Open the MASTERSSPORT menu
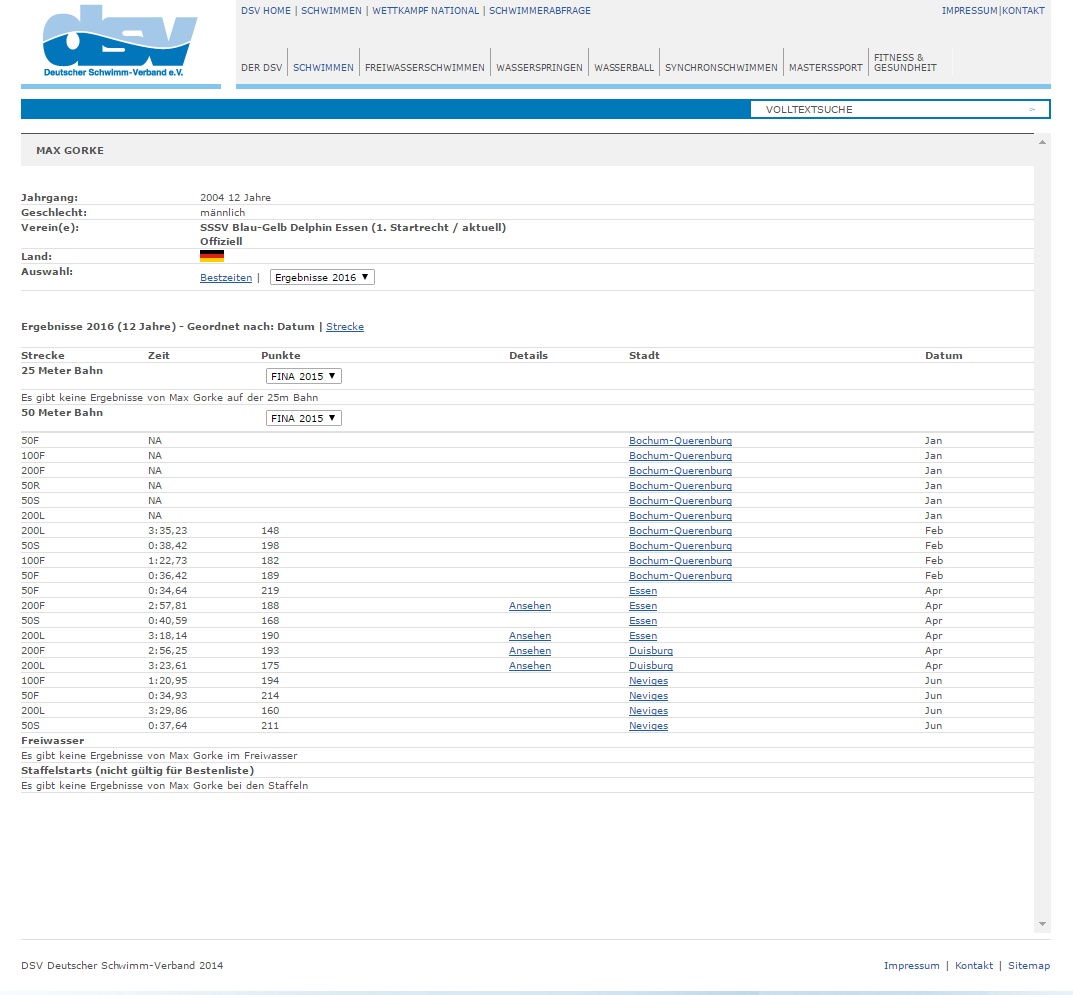 point(825,68)
